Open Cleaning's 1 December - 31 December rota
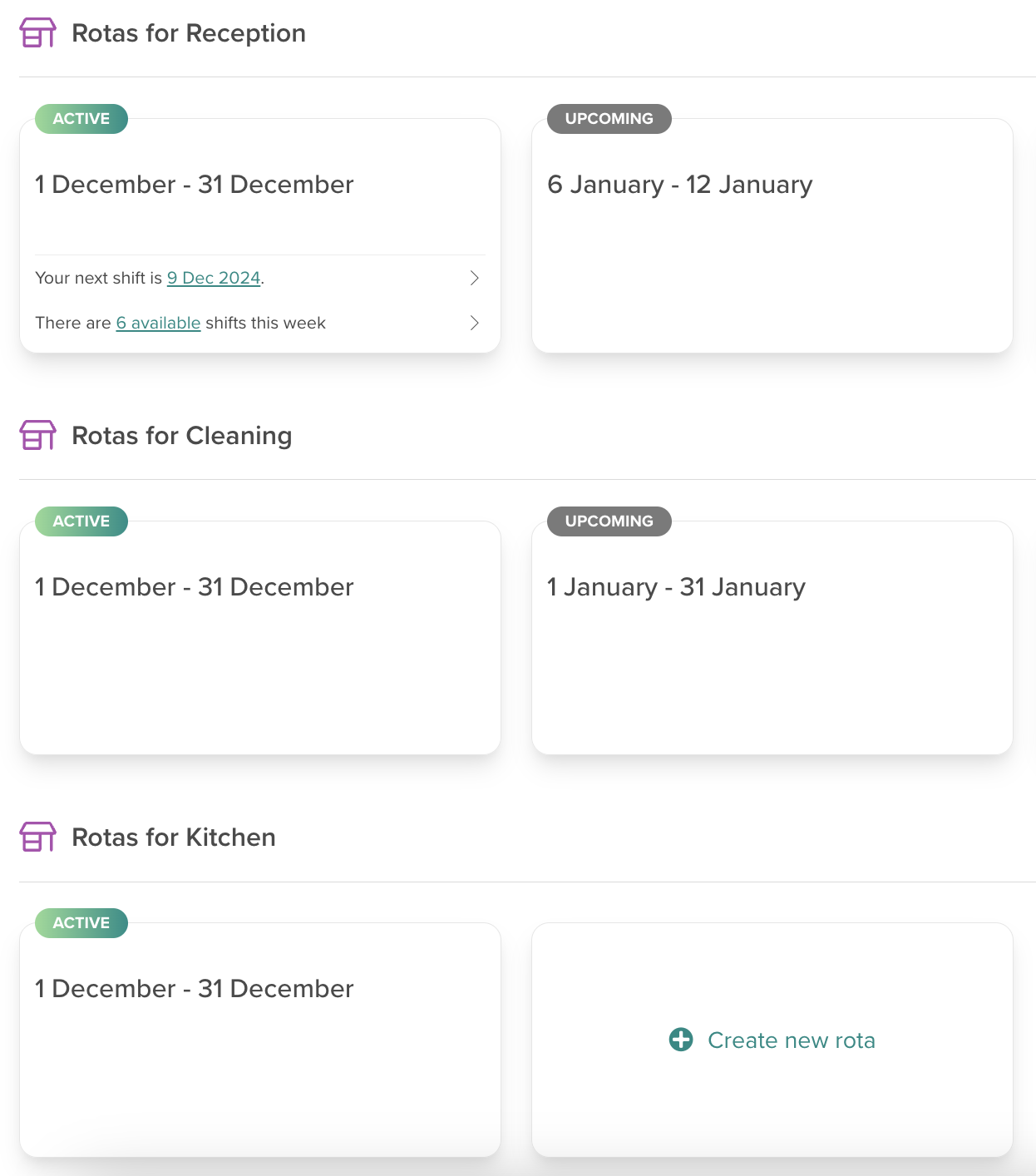 tap(194, 586)
